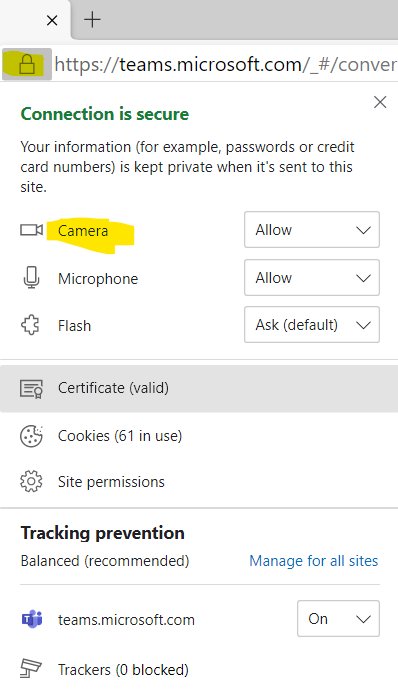Open the Camera permission Allow dropdown
398x692 pixels.
tap(312, 229)
